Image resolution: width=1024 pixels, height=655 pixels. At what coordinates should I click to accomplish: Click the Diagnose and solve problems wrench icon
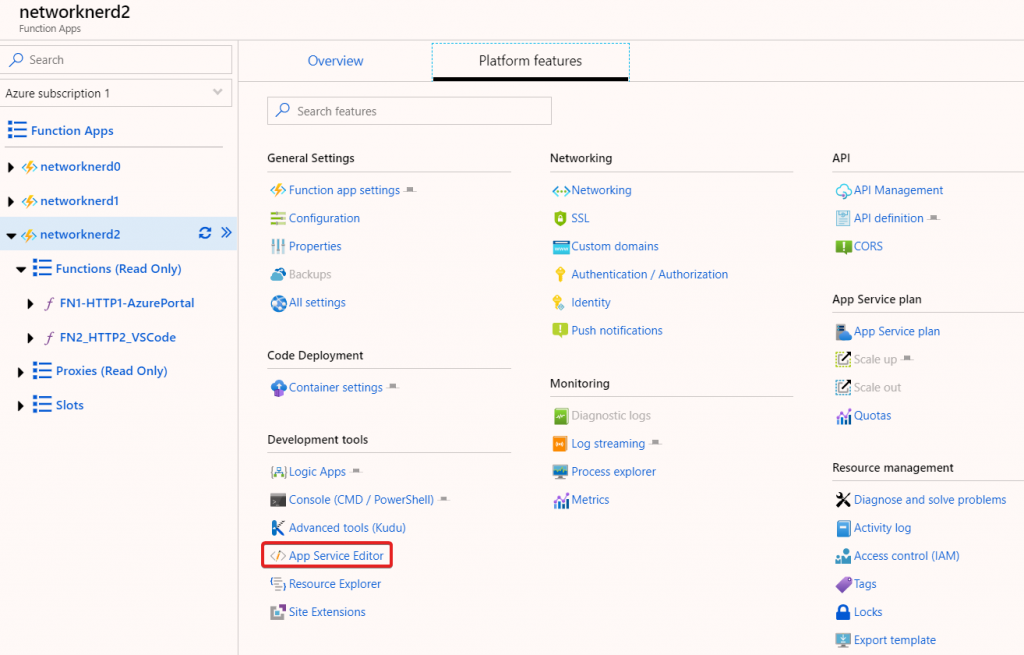point(843,500)
